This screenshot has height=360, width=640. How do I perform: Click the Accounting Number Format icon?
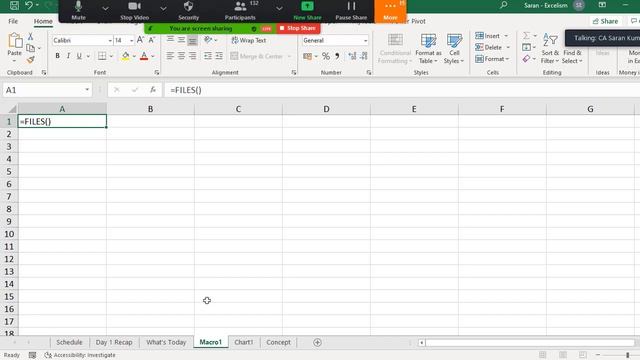(307, 56)
